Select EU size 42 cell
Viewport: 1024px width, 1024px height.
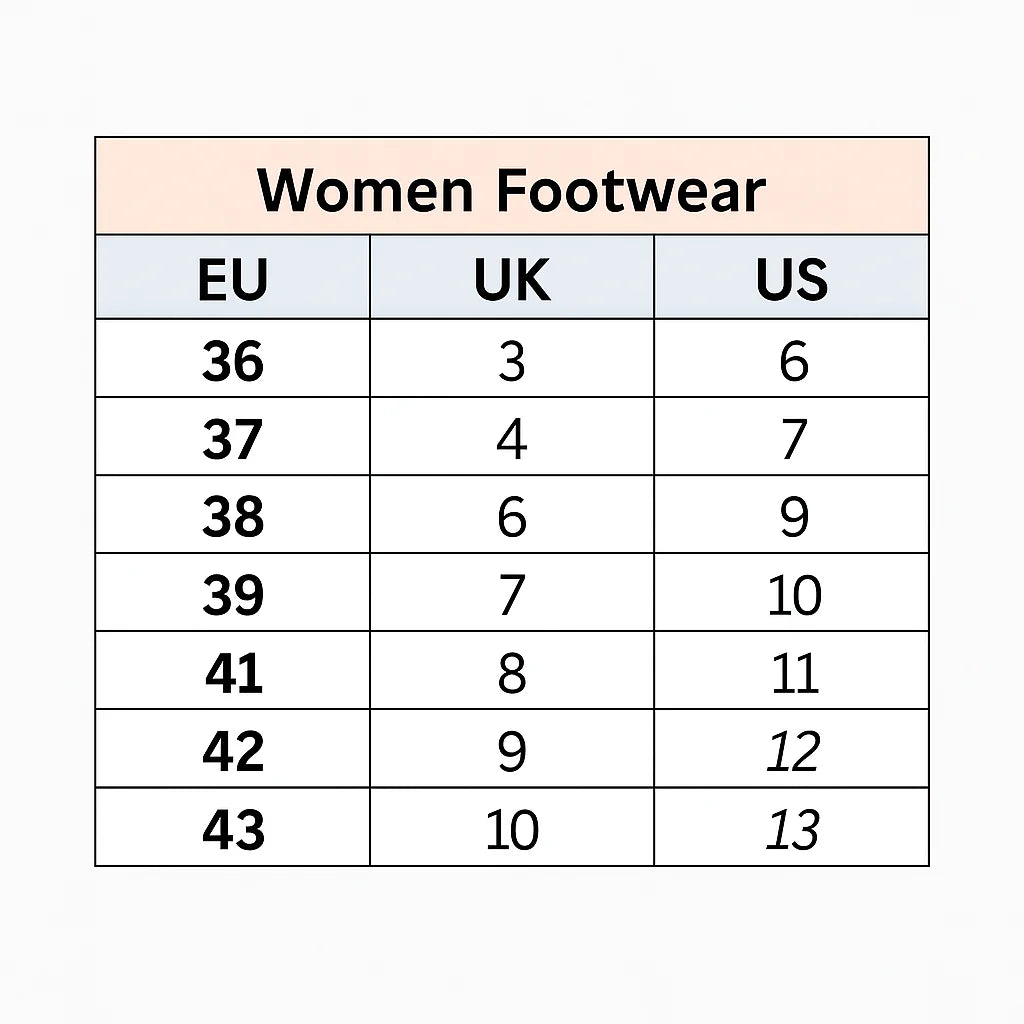pos(233,750)
